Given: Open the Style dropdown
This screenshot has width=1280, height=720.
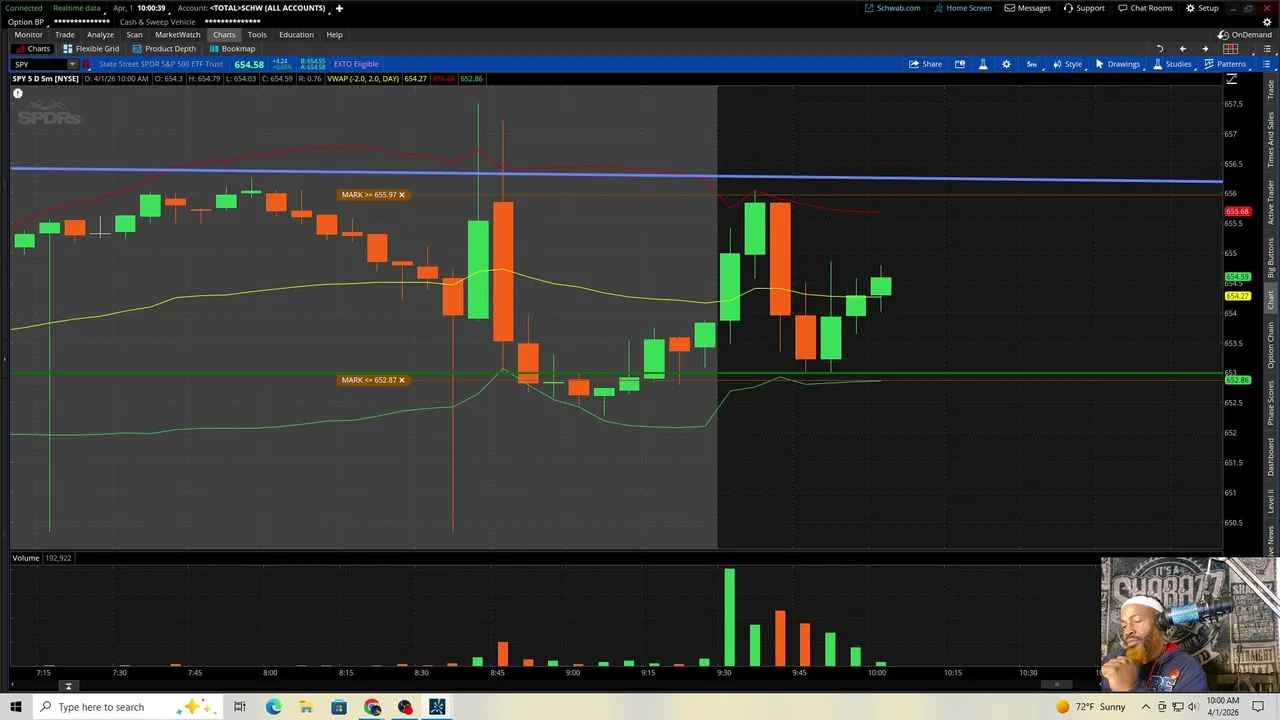Looking at the screenshot, I should tap(1067, 64).
